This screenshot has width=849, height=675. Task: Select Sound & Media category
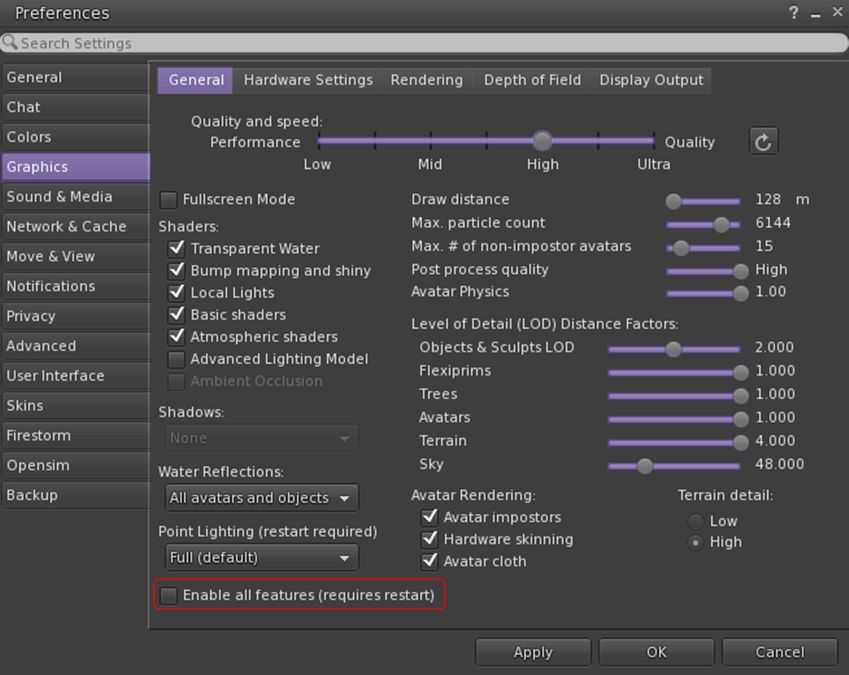click(x=60, y=197)
